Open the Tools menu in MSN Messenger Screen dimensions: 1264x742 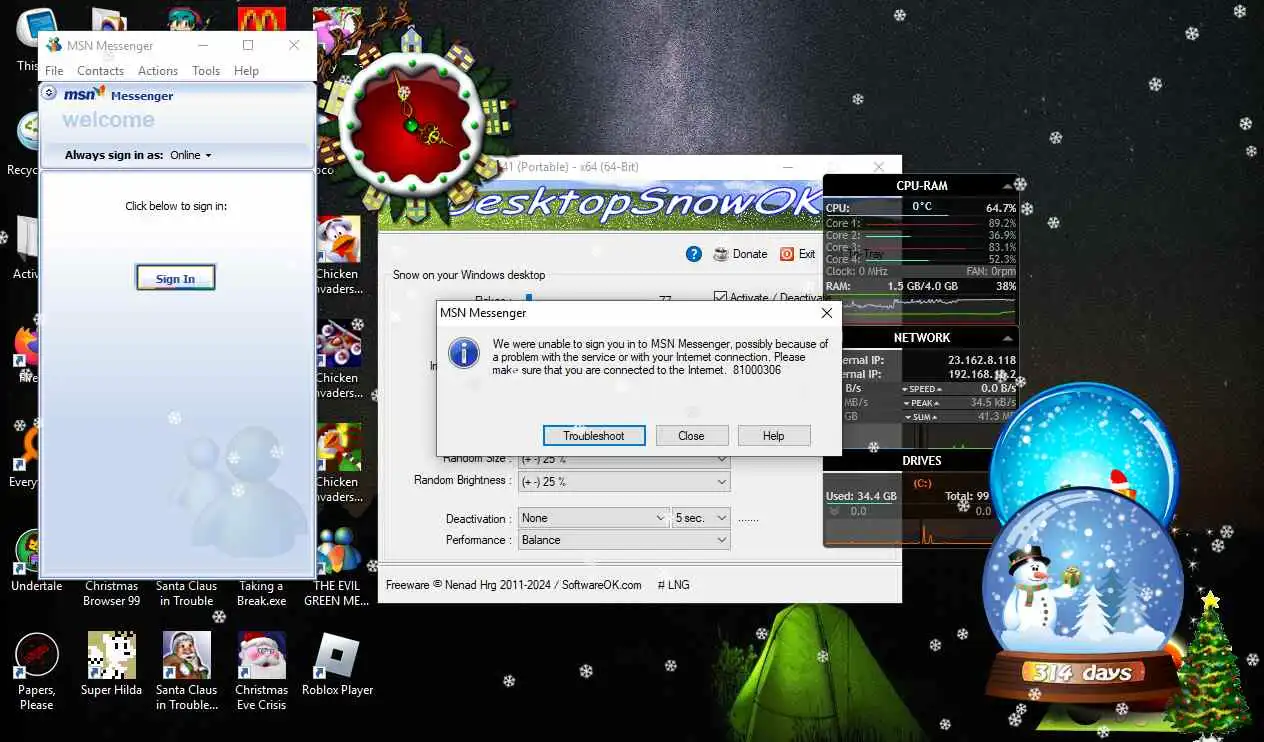tap(206, 71)
